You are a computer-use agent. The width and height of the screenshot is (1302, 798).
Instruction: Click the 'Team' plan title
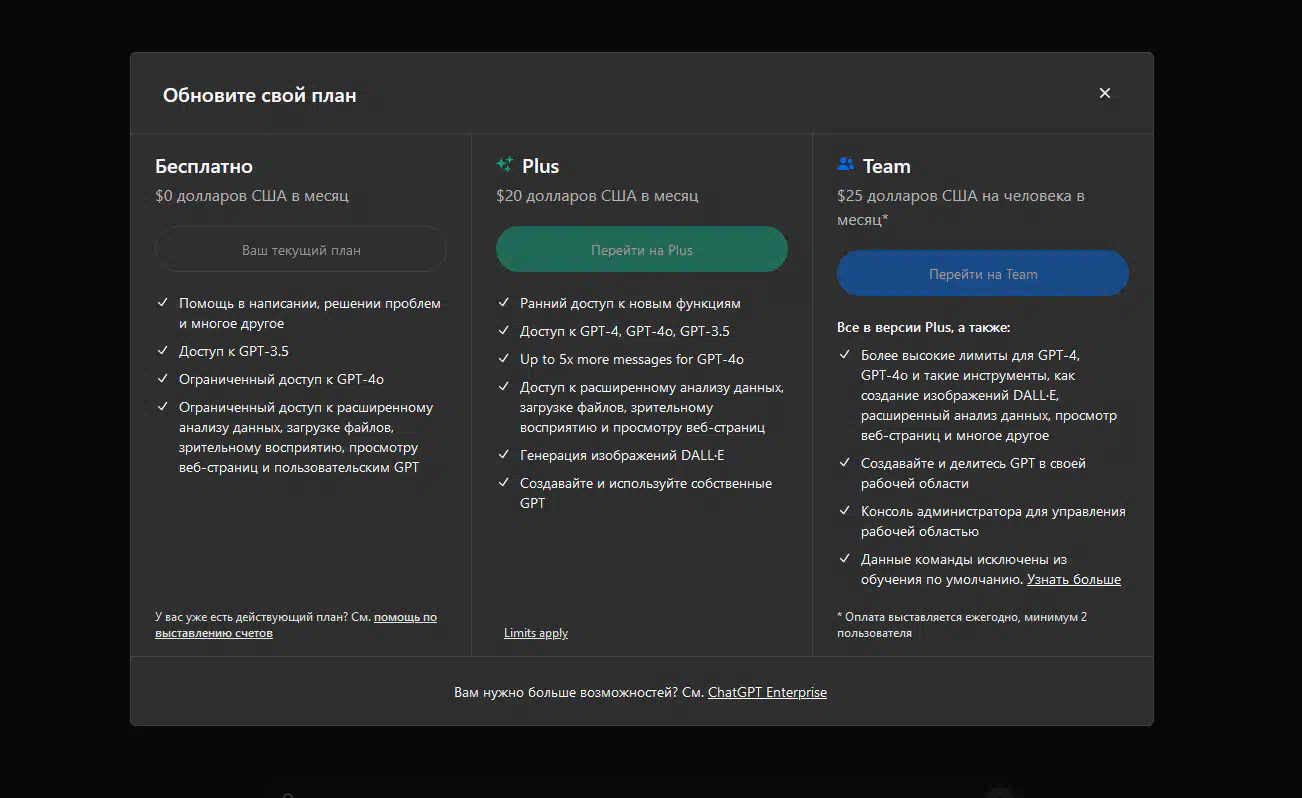click(887, 166)
